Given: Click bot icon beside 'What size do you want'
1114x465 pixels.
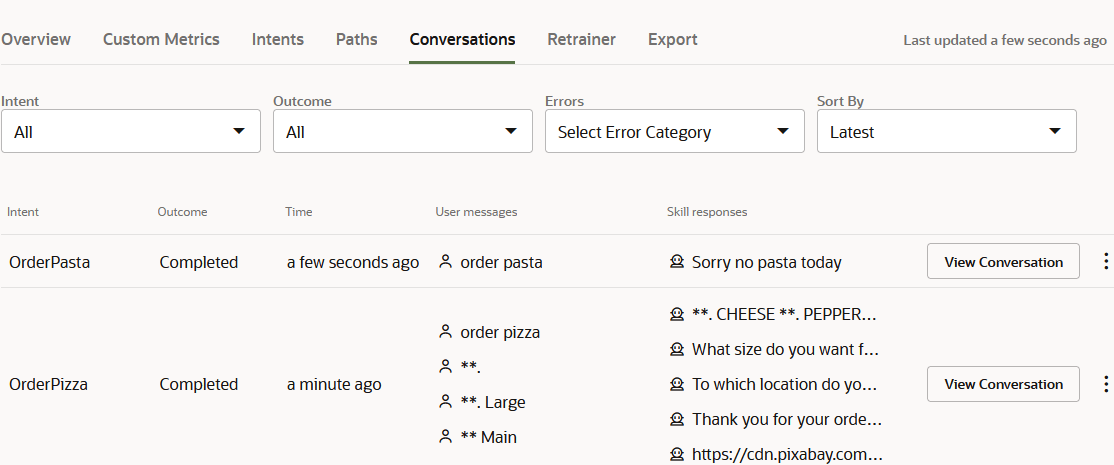Looking at the screenshot, I should (677, 350).
